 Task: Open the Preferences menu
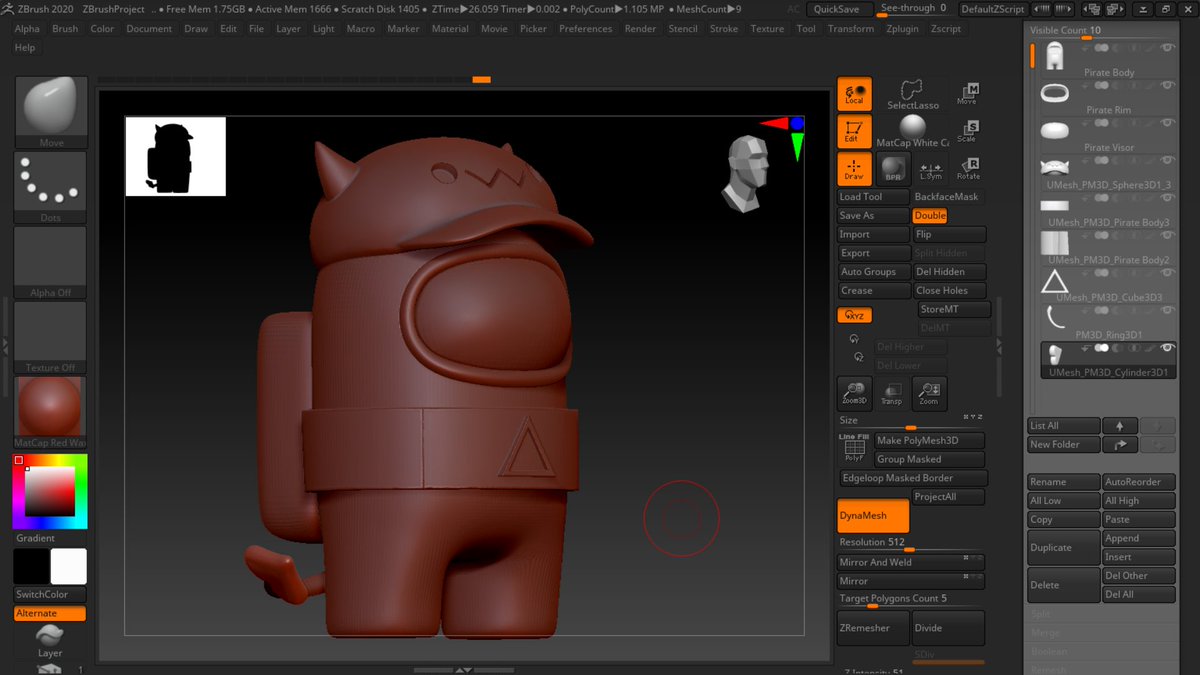coord(585,29)
